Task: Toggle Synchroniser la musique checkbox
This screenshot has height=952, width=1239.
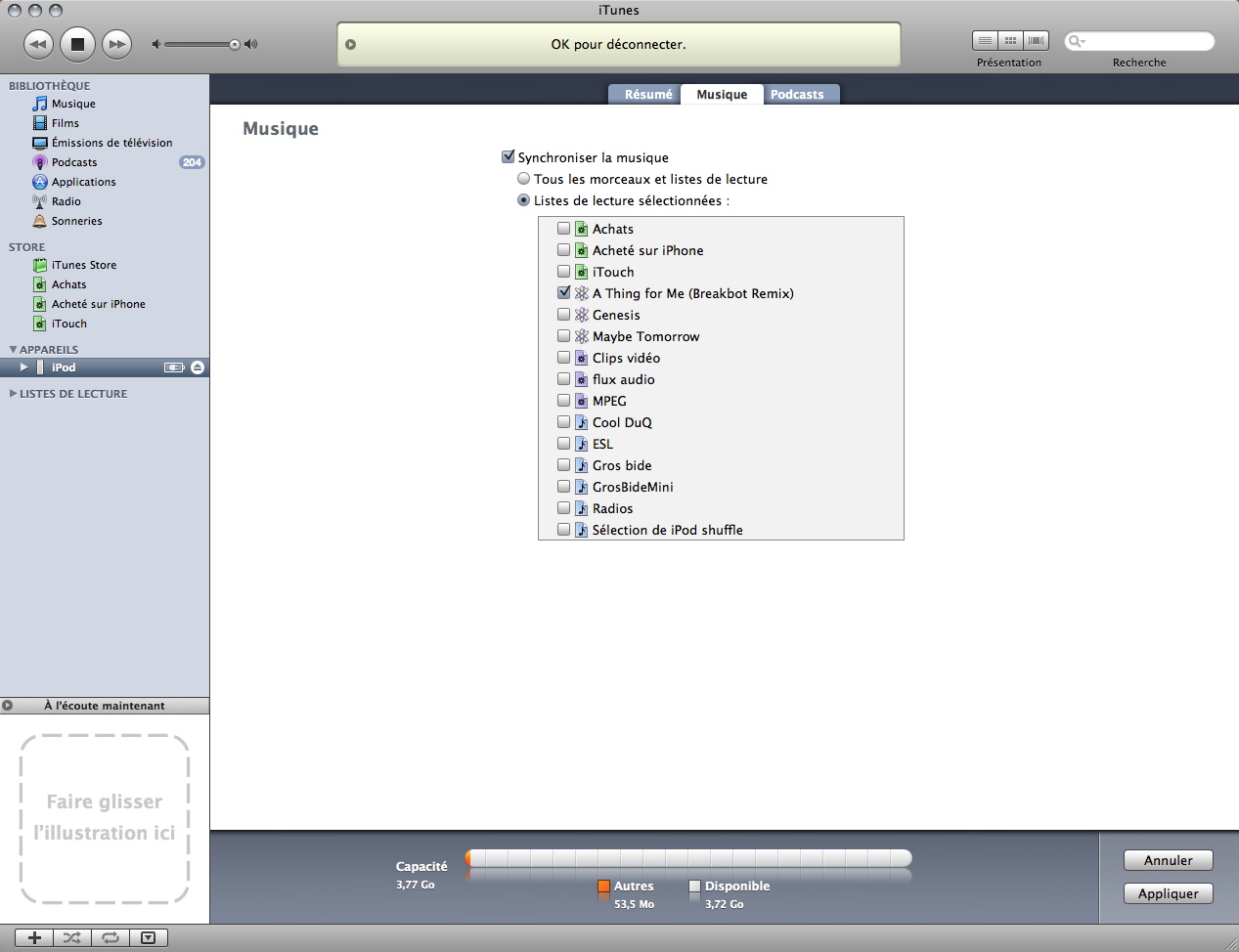Action: coord(508,156)
